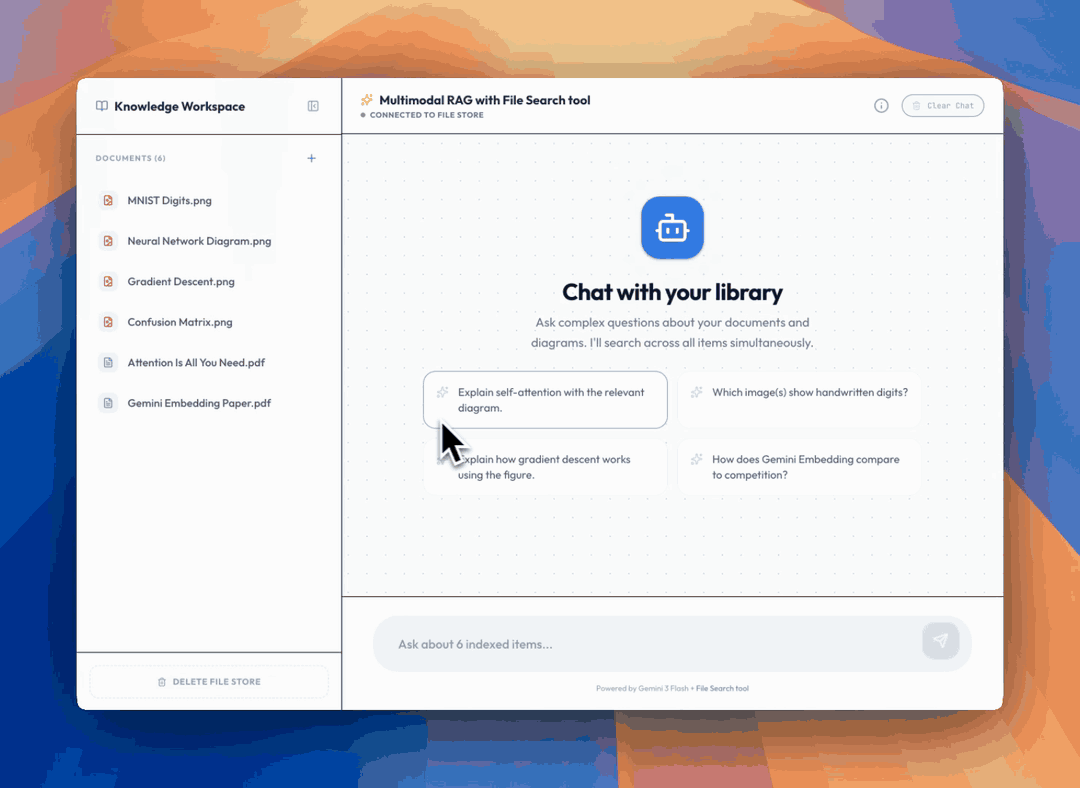Click the sparkle icon beside Multimodal RAG title
Viewport: 1080px width, 788px height.
366,100
